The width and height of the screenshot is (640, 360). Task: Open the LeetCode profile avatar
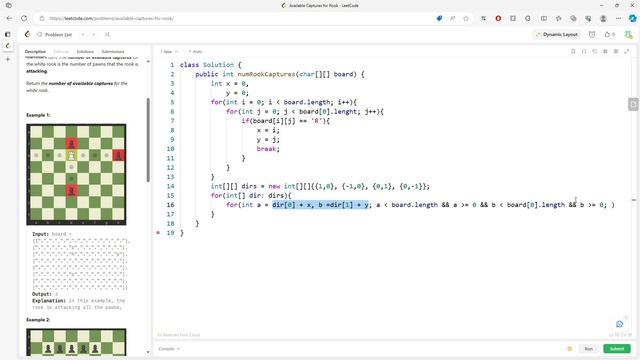click(x=628, y=35)
